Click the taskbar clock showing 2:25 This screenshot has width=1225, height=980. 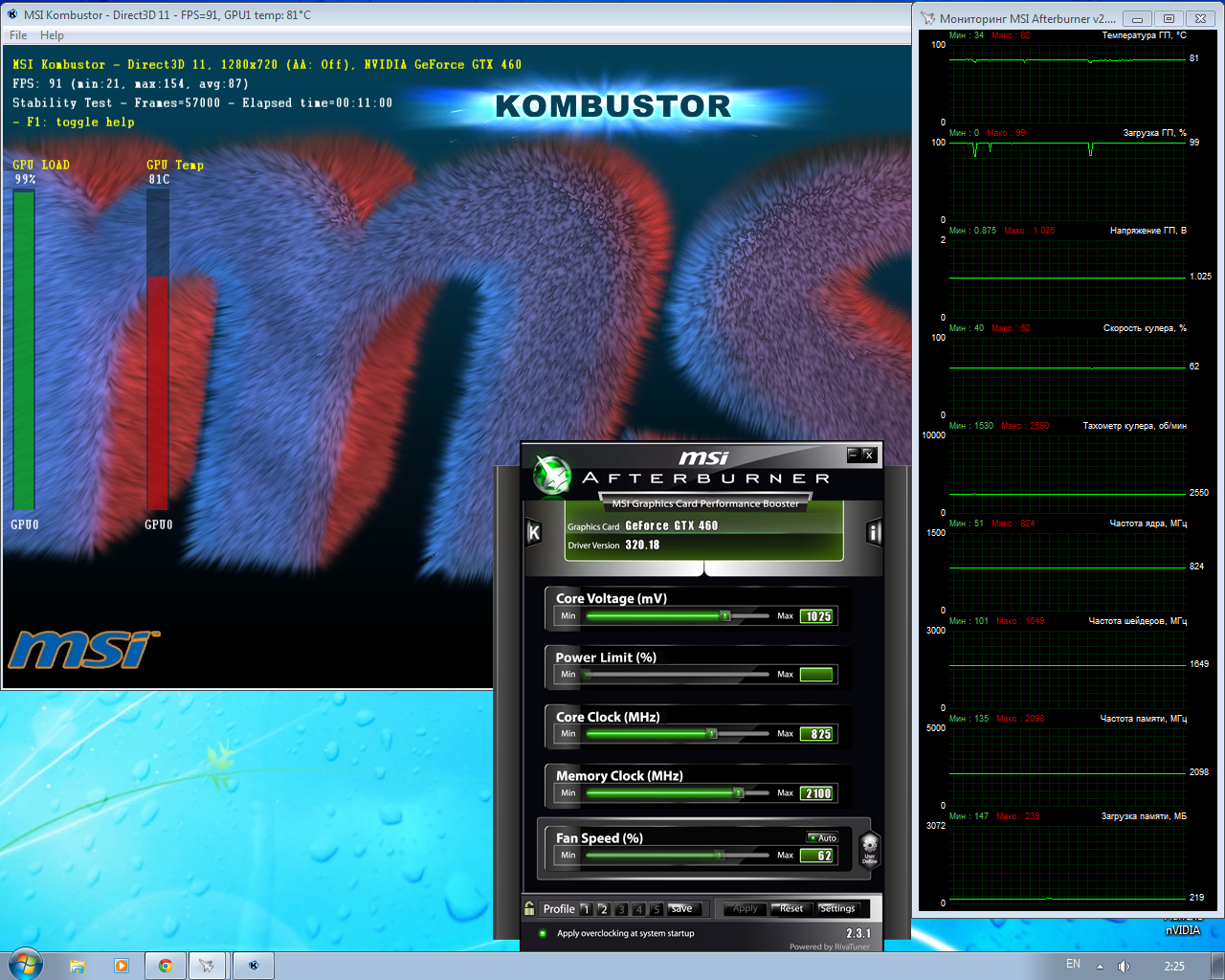[x=1174, y=966]
